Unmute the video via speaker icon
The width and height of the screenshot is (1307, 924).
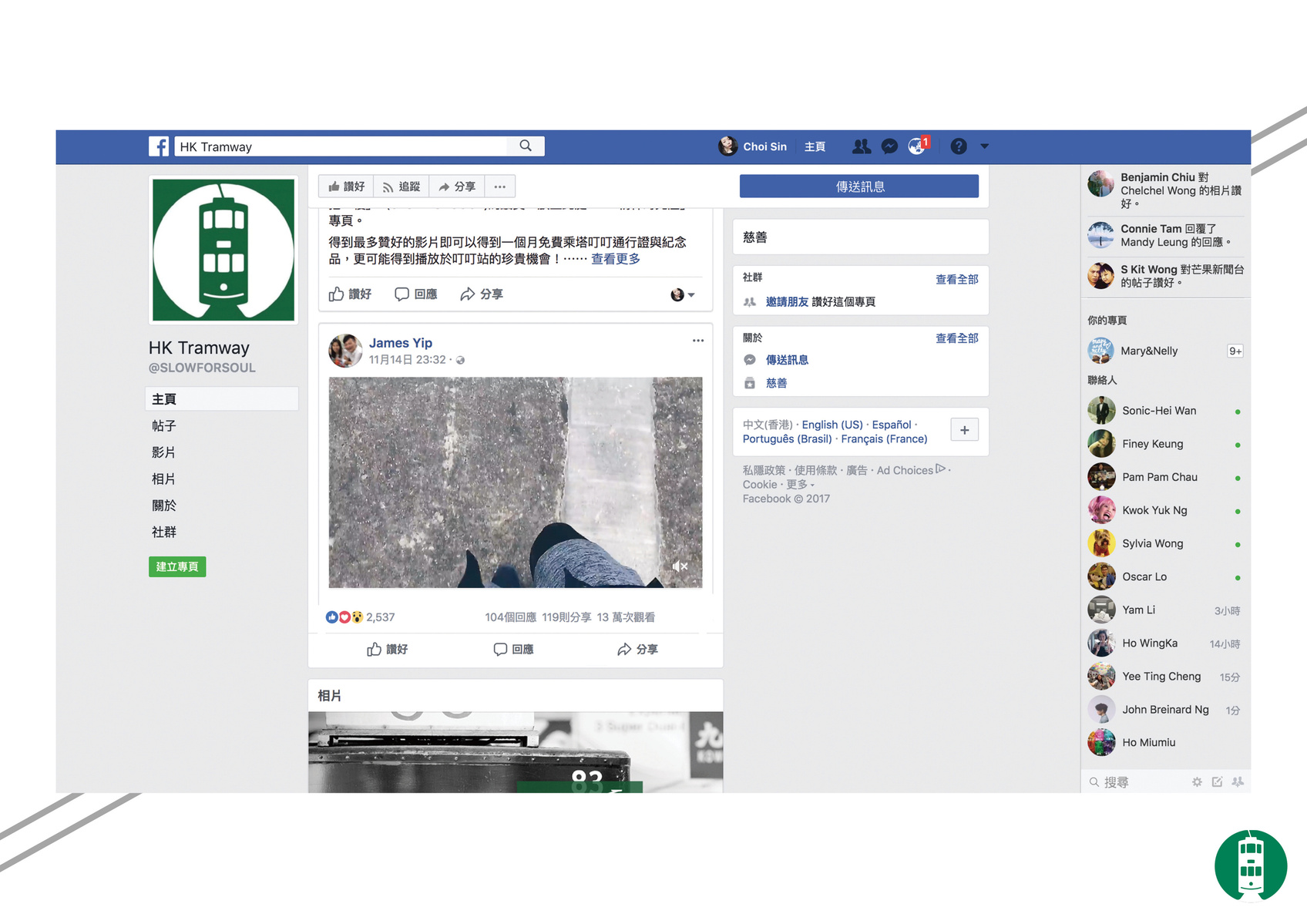point(680,566)
